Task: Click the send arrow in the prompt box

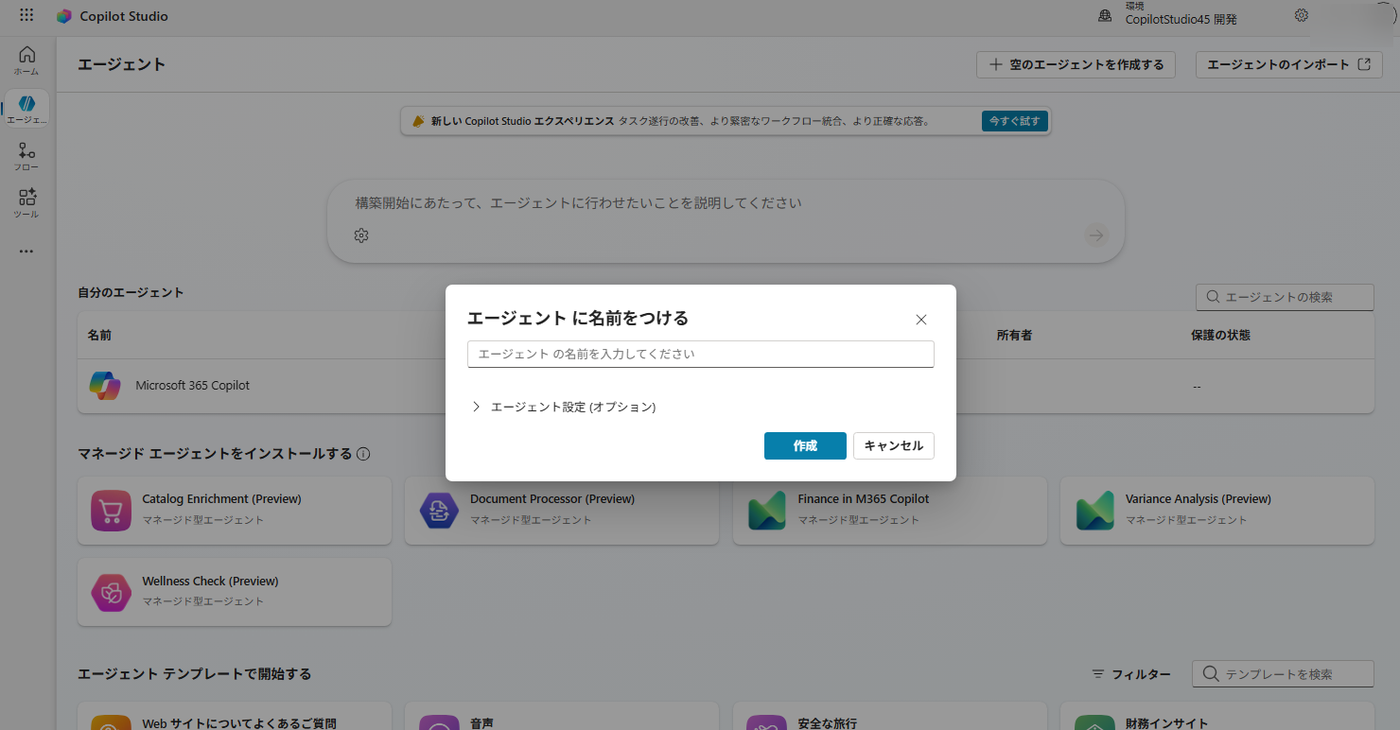Action: [1096, 235]
